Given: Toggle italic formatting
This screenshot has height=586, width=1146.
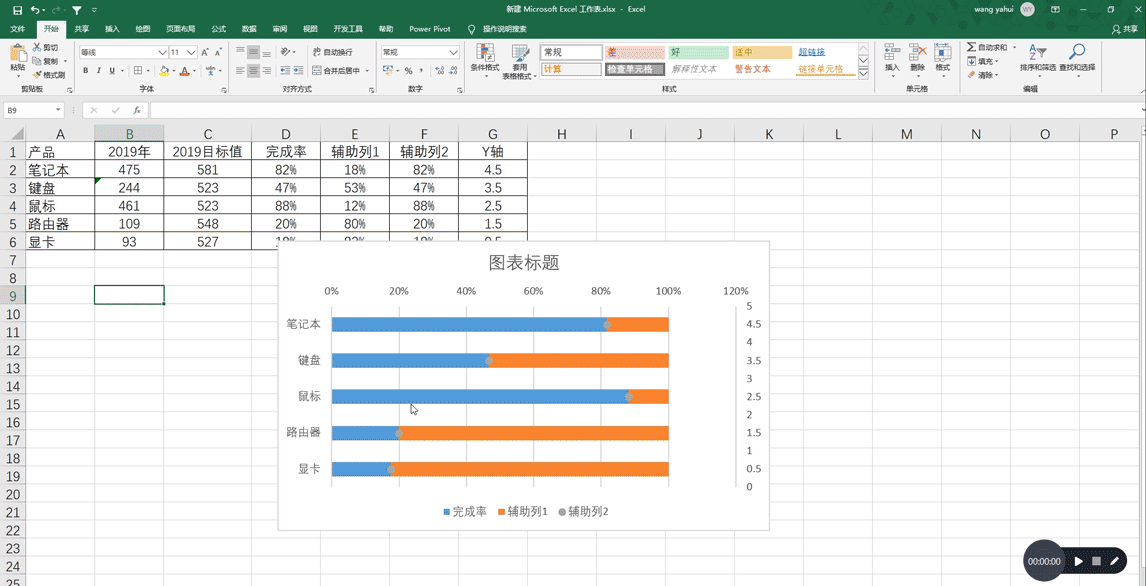Looking at the screenshot, I should click(x=99, y=71).
